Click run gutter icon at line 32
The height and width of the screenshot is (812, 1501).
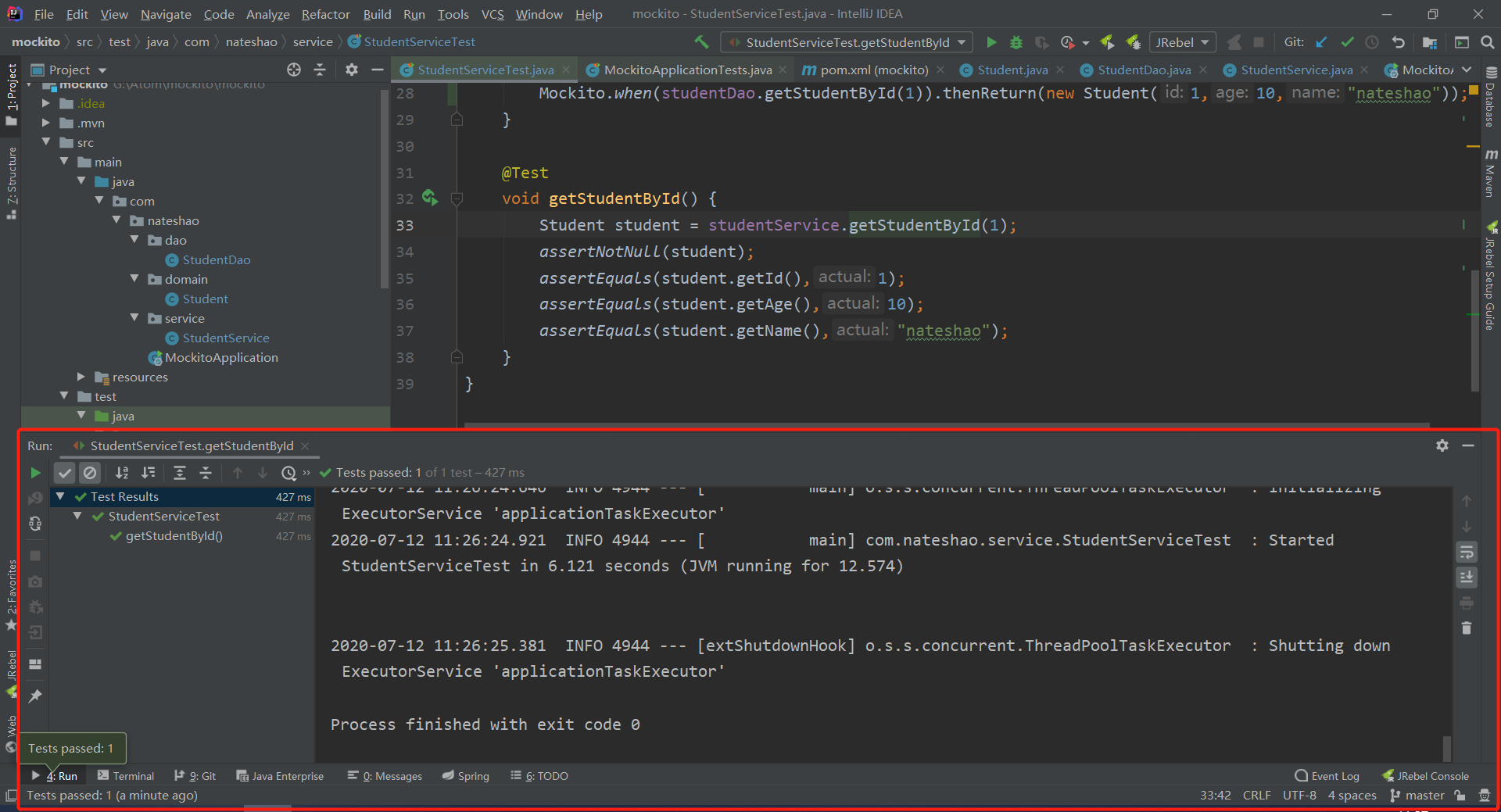click(430, 198)
